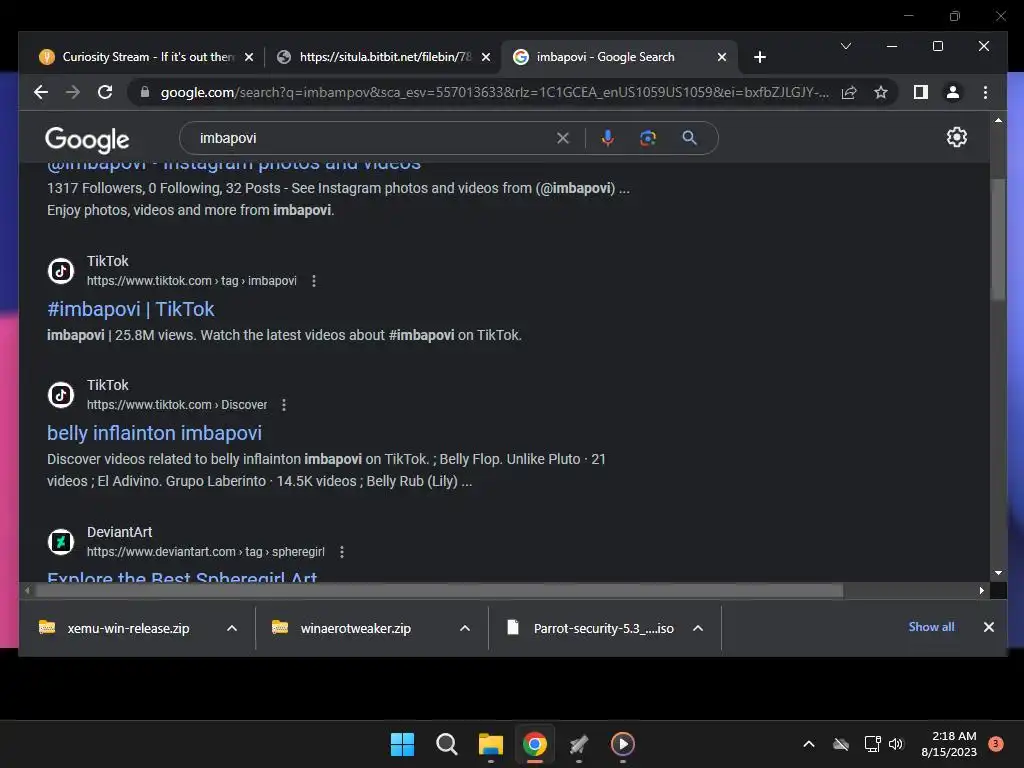Open the Chrome three-dot menu
Screen dimensions: 1024x768
point(985,92)
